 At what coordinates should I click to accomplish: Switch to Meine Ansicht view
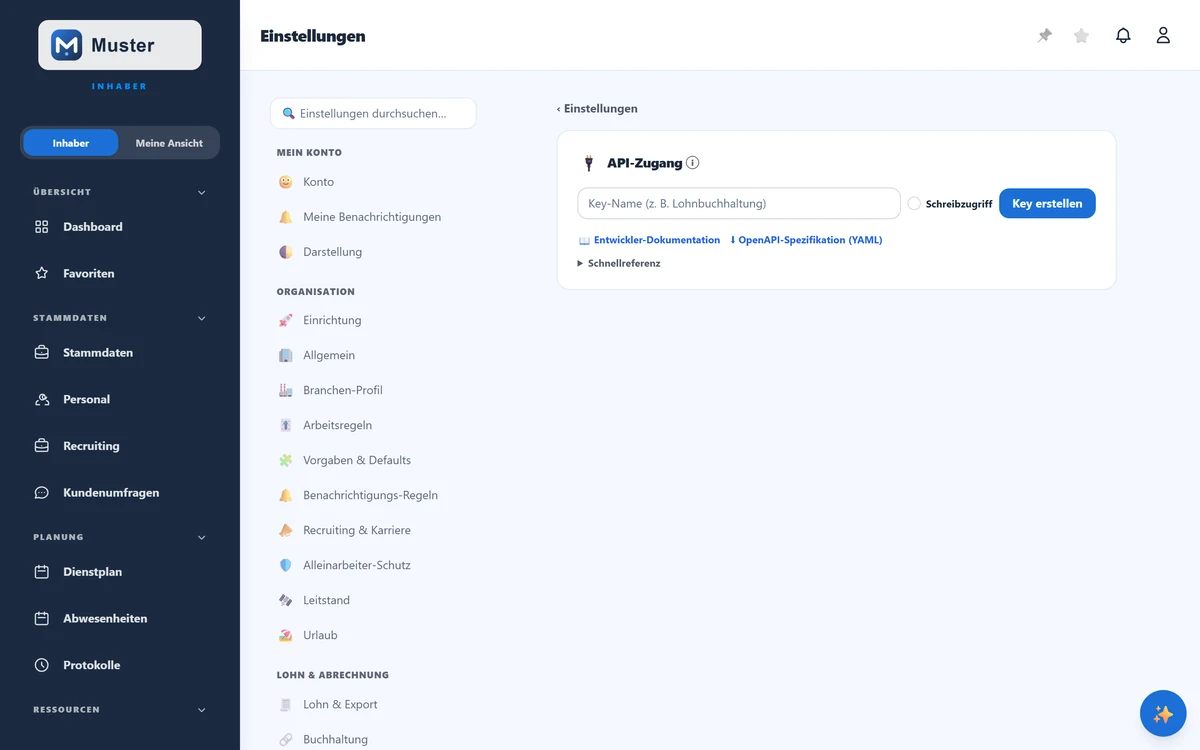(169, 143)
